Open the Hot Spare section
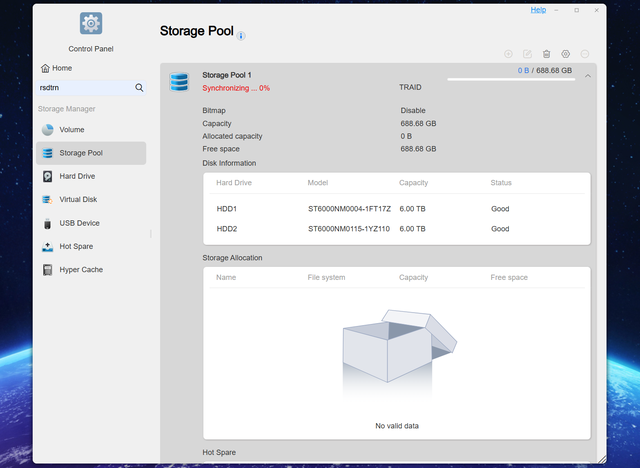Screen dimensions: 640x468 (x=91, y=246)
